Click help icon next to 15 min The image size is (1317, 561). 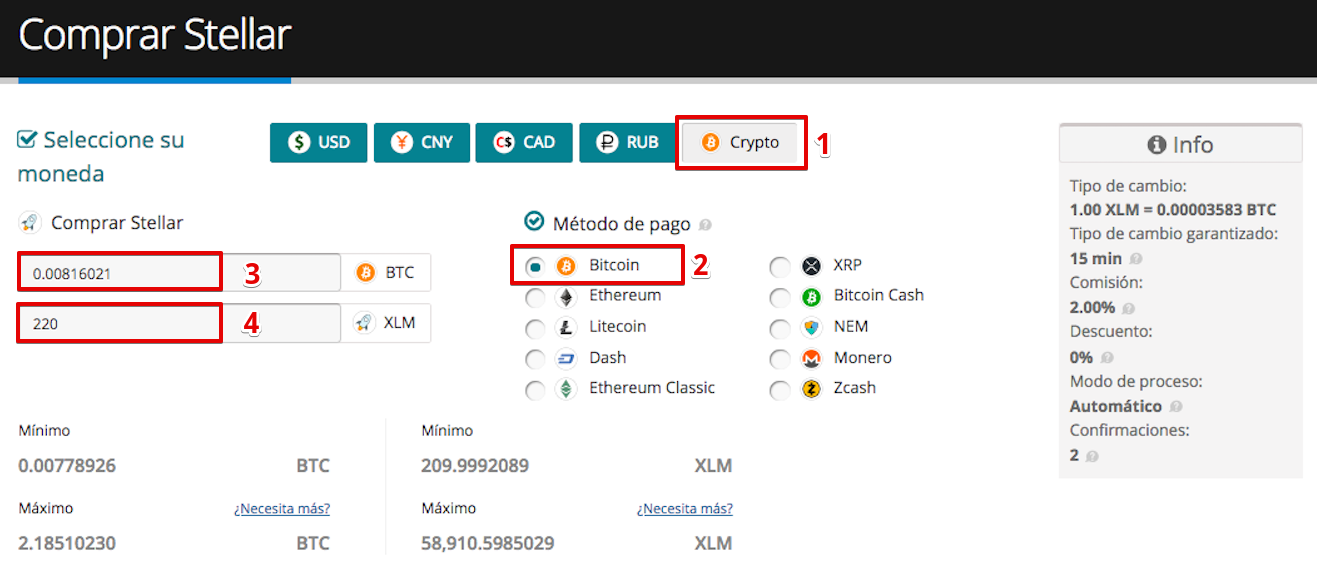coord(1136,260)
